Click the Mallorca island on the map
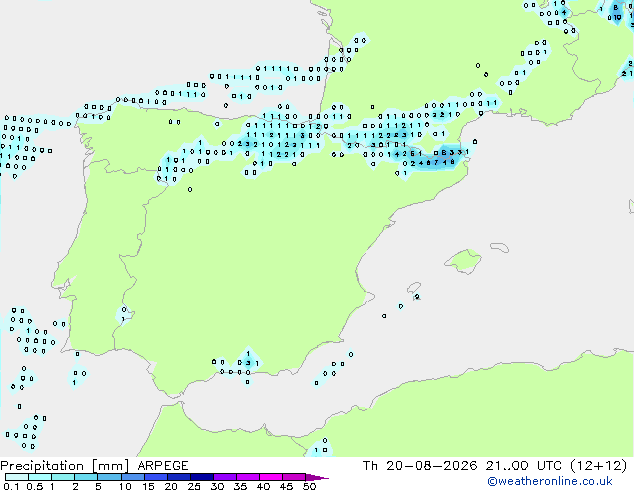Image resolution: width=634 pixels, height=490 pixels. (x=463, y=261)
